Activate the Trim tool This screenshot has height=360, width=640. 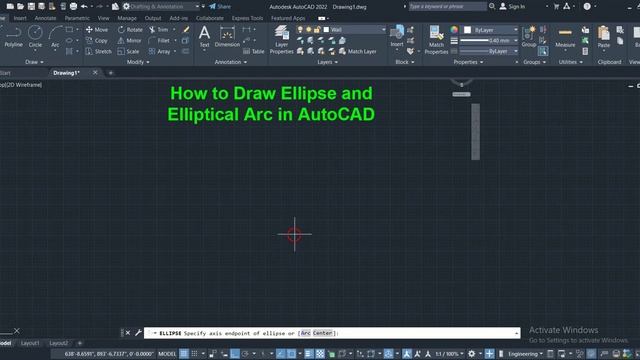coord(158,30)
